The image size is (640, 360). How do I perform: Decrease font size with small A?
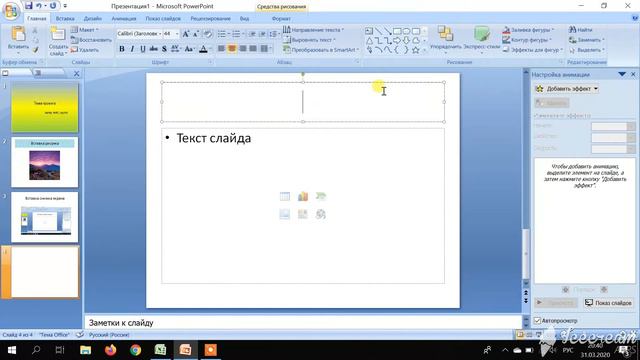[196, 34]
